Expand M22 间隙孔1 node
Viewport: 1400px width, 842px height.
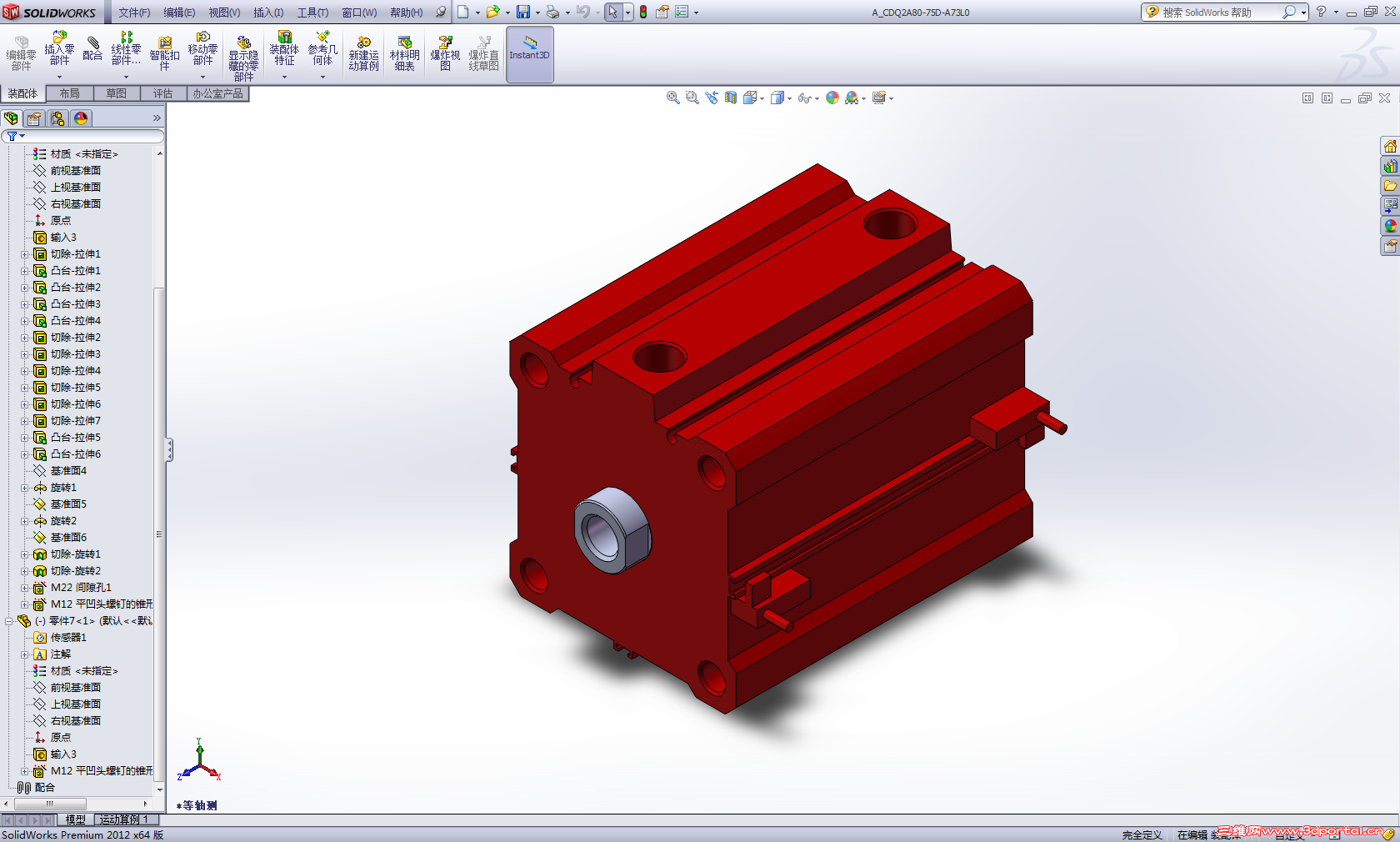24,588
